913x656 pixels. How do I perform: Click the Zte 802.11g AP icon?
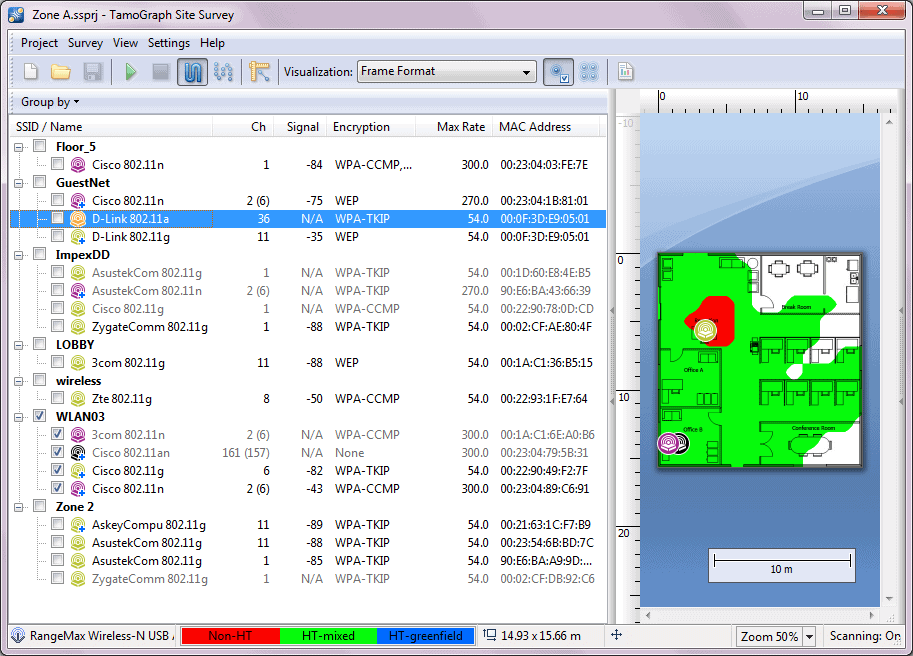pos(77,399)
